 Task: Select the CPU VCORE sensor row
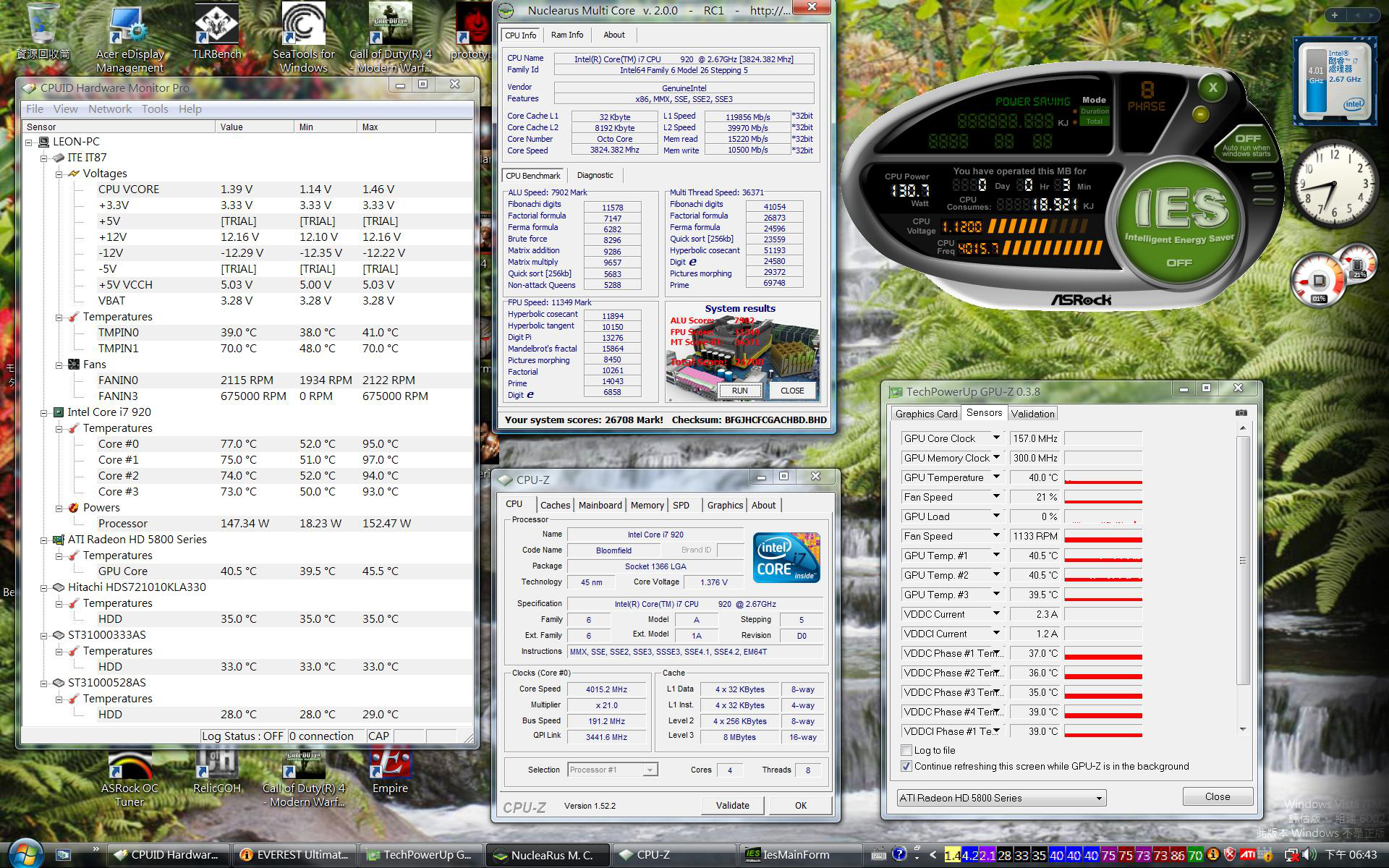click(247, 190)
